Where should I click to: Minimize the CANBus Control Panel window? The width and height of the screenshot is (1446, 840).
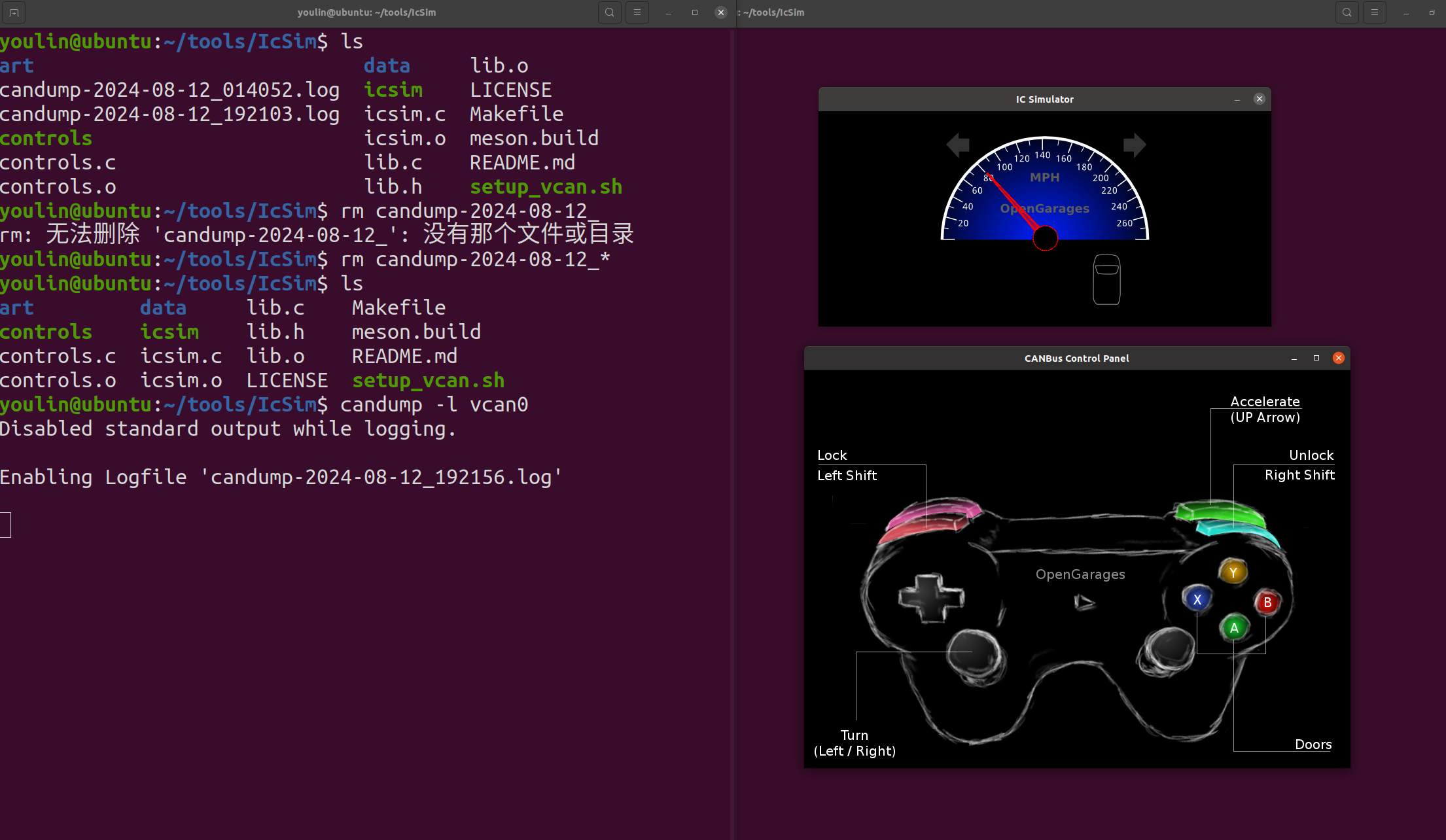[1294, 359]
